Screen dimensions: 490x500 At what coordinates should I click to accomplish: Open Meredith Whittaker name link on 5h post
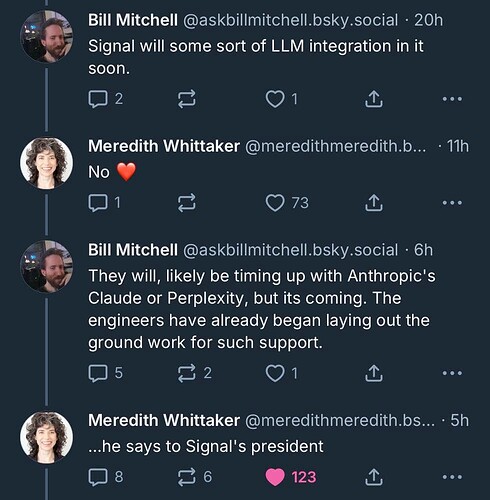(x=164, y=420)
